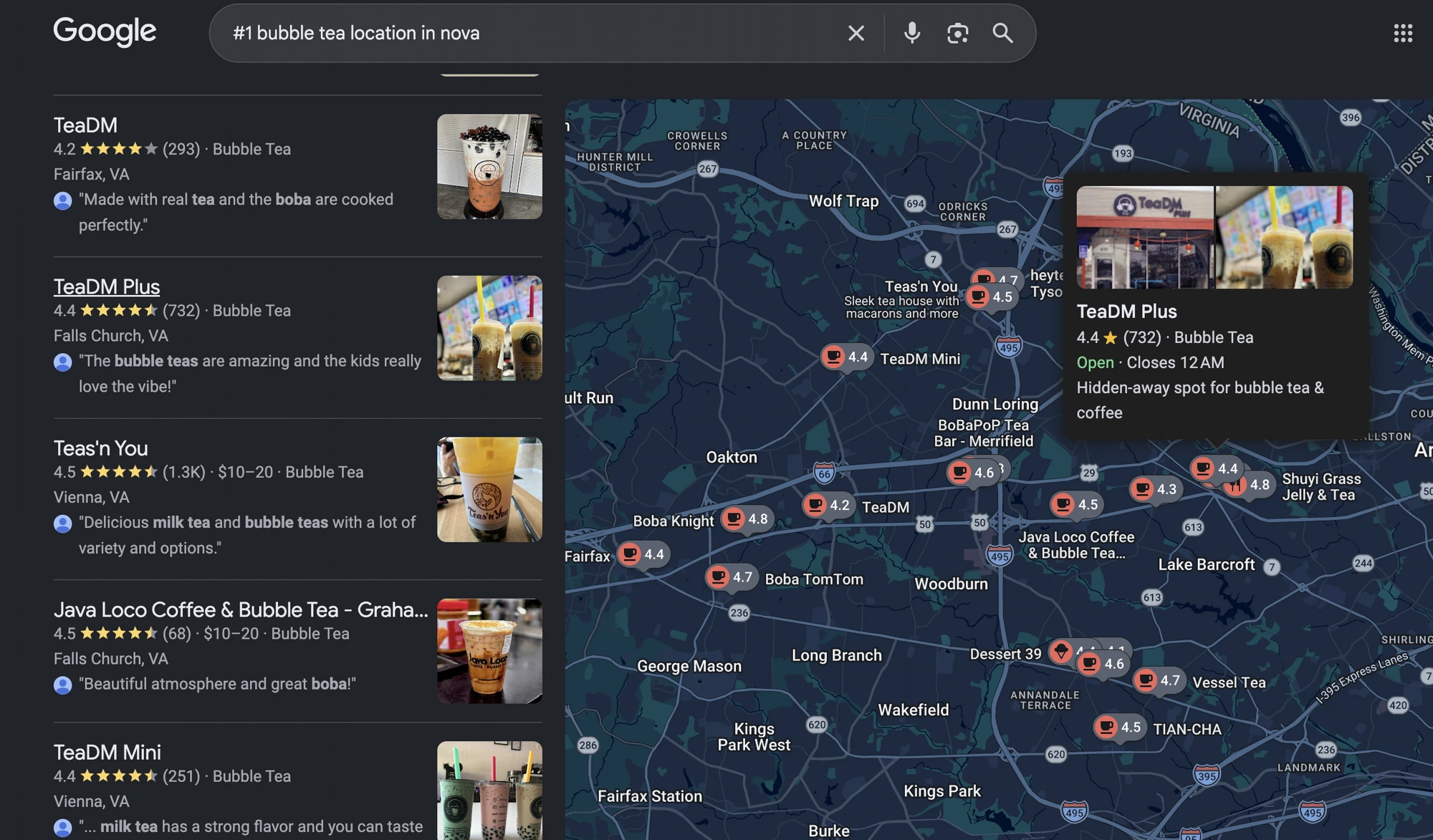The width and height of the screenshot is (1433, 840).
Task: Select TeaDM Mini 4.4 map pin
Action: point(846,357)
